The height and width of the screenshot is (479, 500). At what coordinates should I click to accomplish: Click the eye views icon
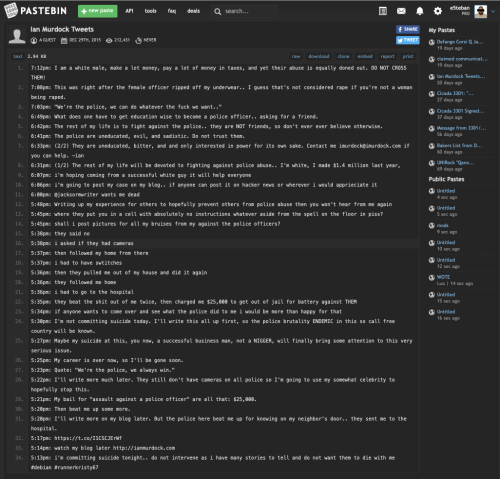109,40
